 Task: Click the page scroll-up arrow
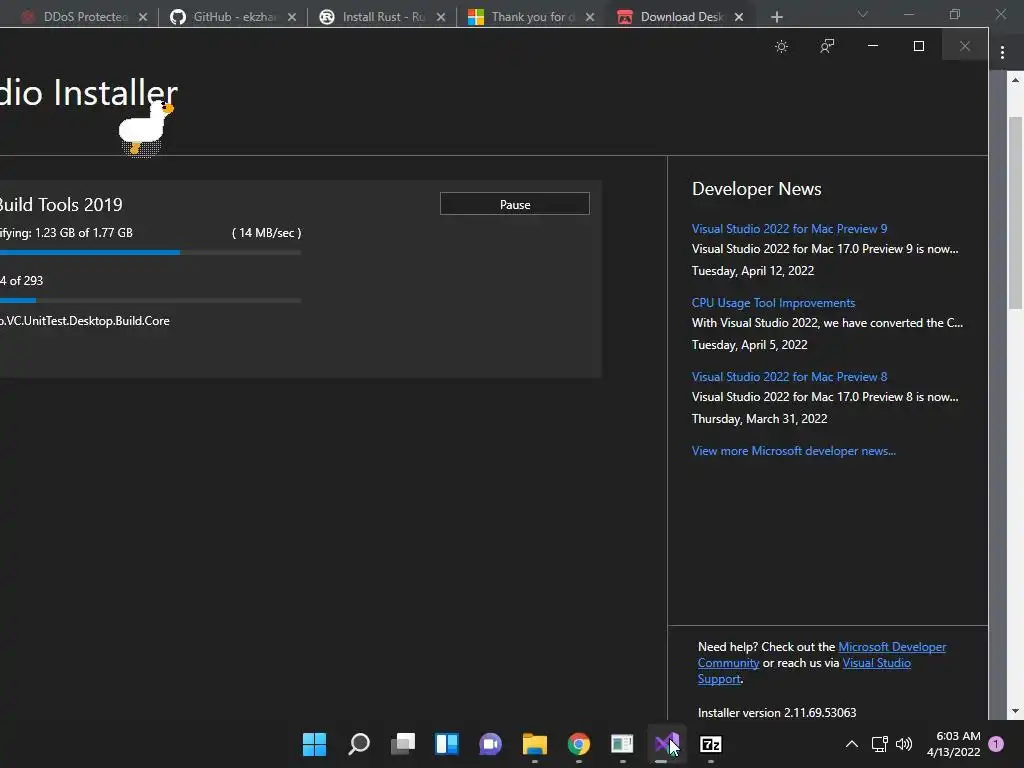pos(1015,80)
